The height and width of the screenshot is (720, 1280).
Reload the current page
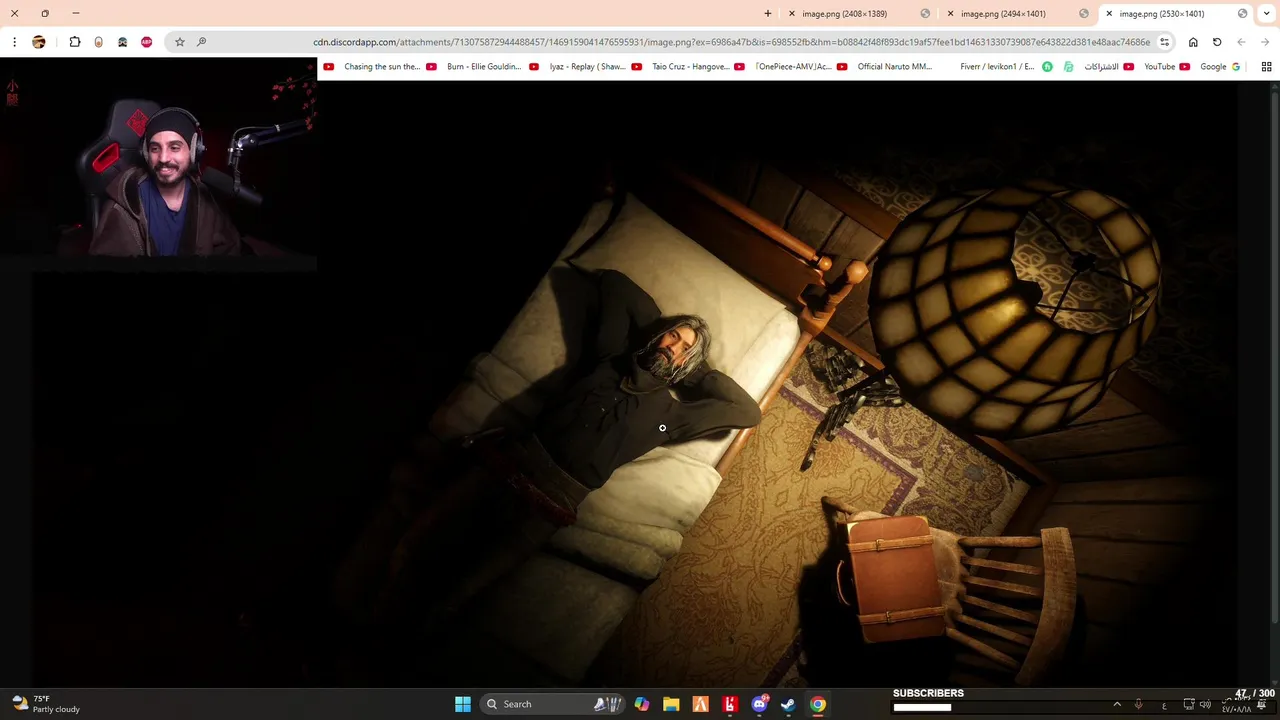point(1217,42)
